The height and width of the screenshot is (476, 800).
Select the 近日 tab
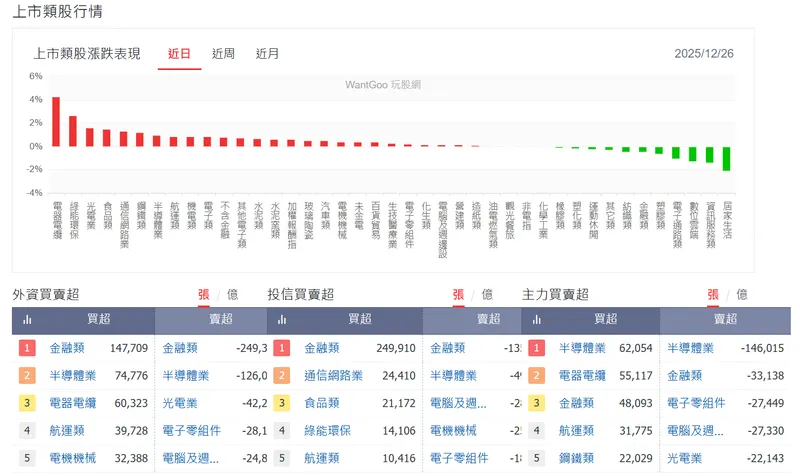179,53
